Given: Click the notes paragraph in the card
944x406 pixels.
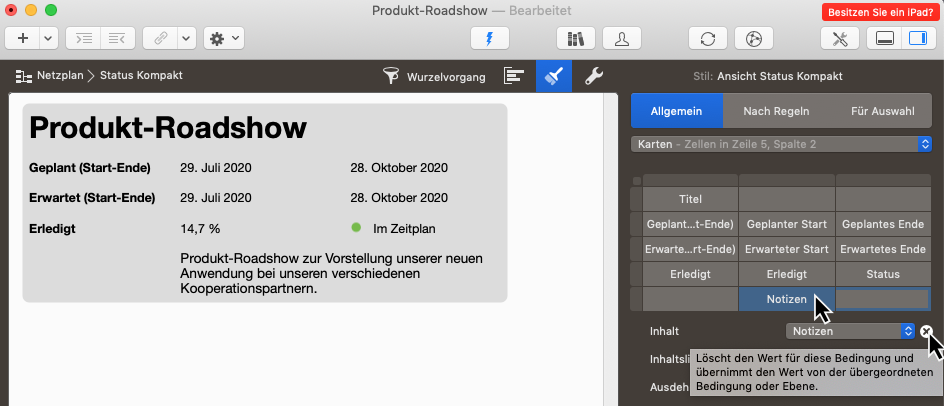Looking at the screenshot, I should pos(332,274).
